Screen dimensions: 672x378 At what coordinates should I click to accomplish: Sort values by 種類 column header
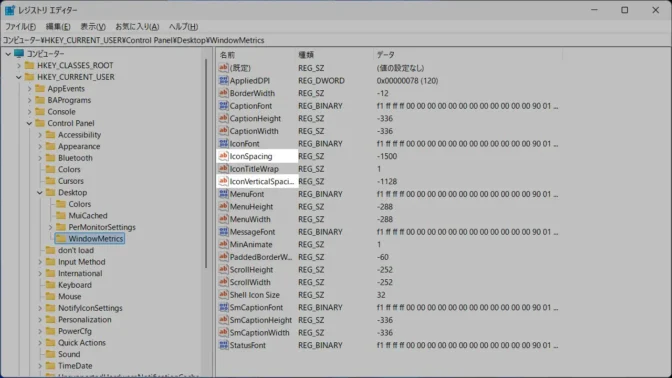tap(334, 55)
